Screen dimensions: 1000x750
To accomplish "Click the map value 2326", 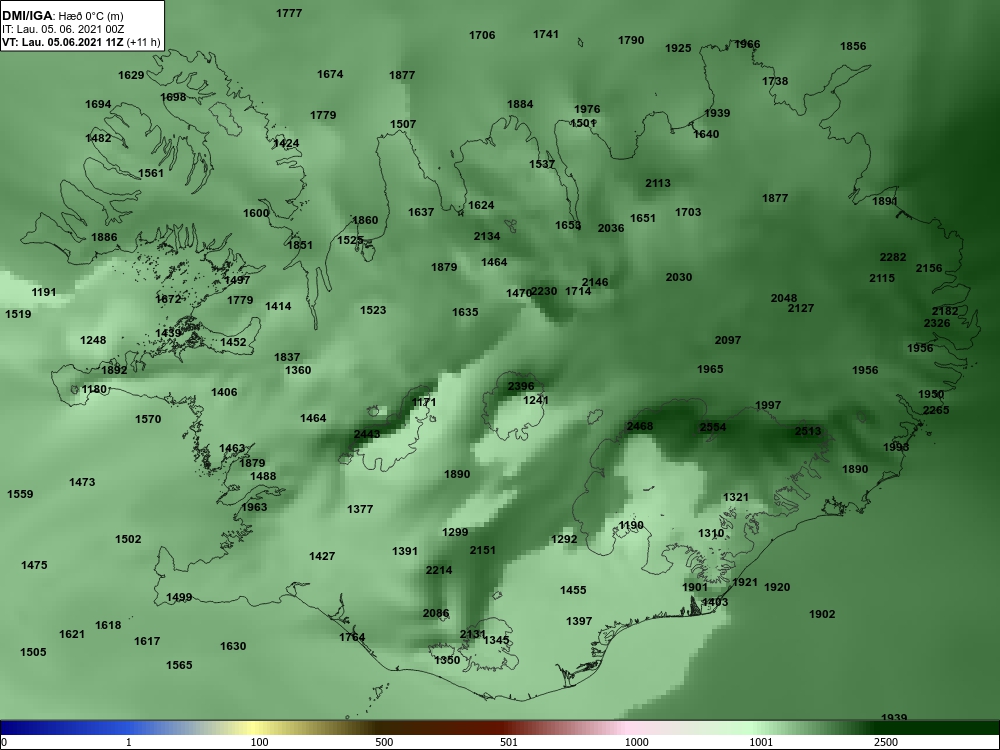I will pyautogui.click(x=937, y=323).
